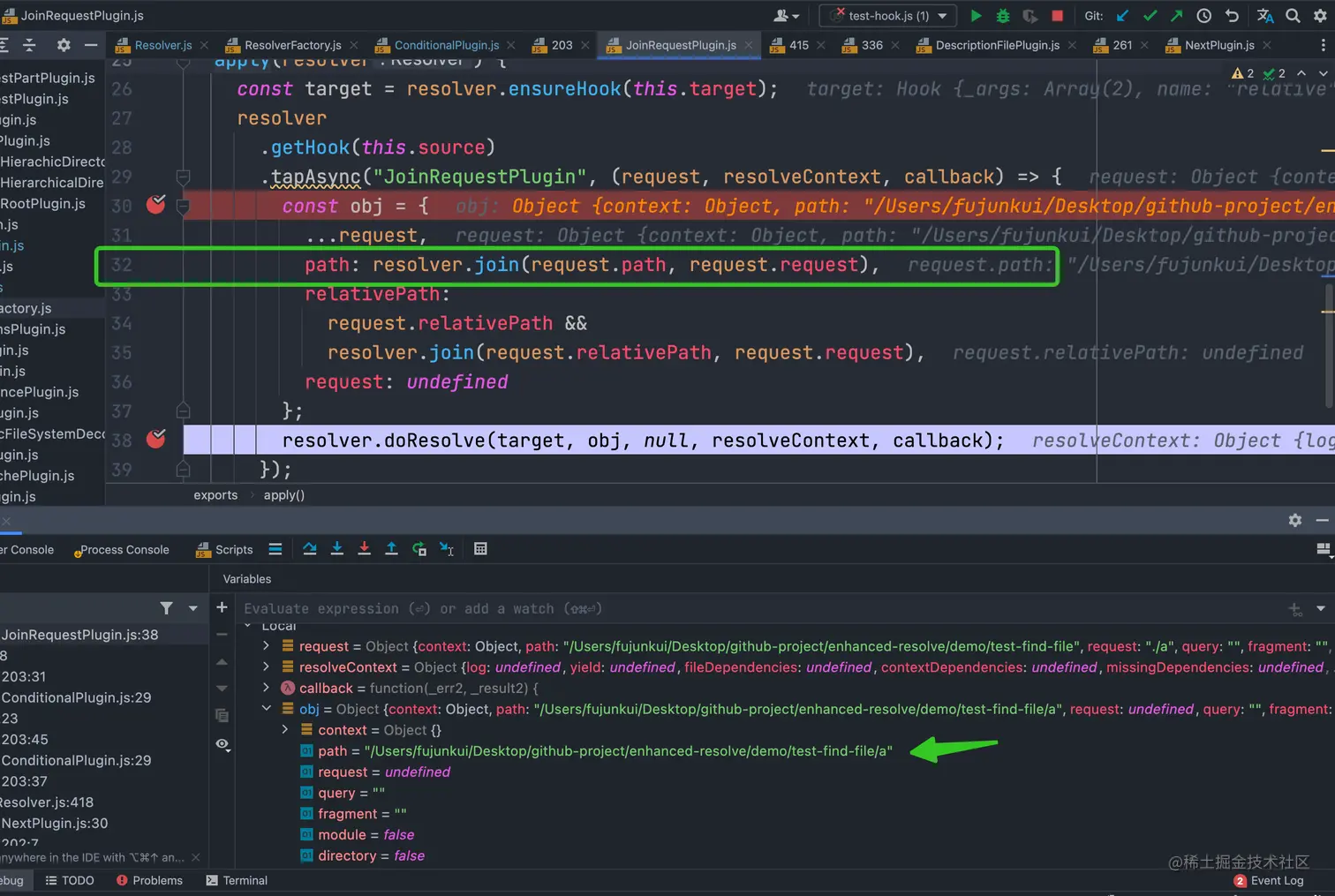Open the test-hook.js run configuration dropdown
Screen dimensions: 1335x896
pyautogui.click(x=888, y=16)
